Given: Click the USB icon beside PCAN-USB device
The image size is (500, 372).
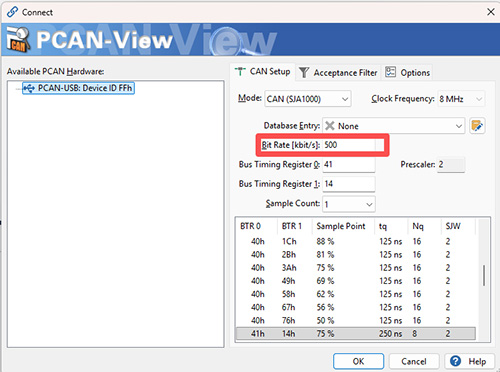Looking at the screenshot, I should (x=29, y=88).
